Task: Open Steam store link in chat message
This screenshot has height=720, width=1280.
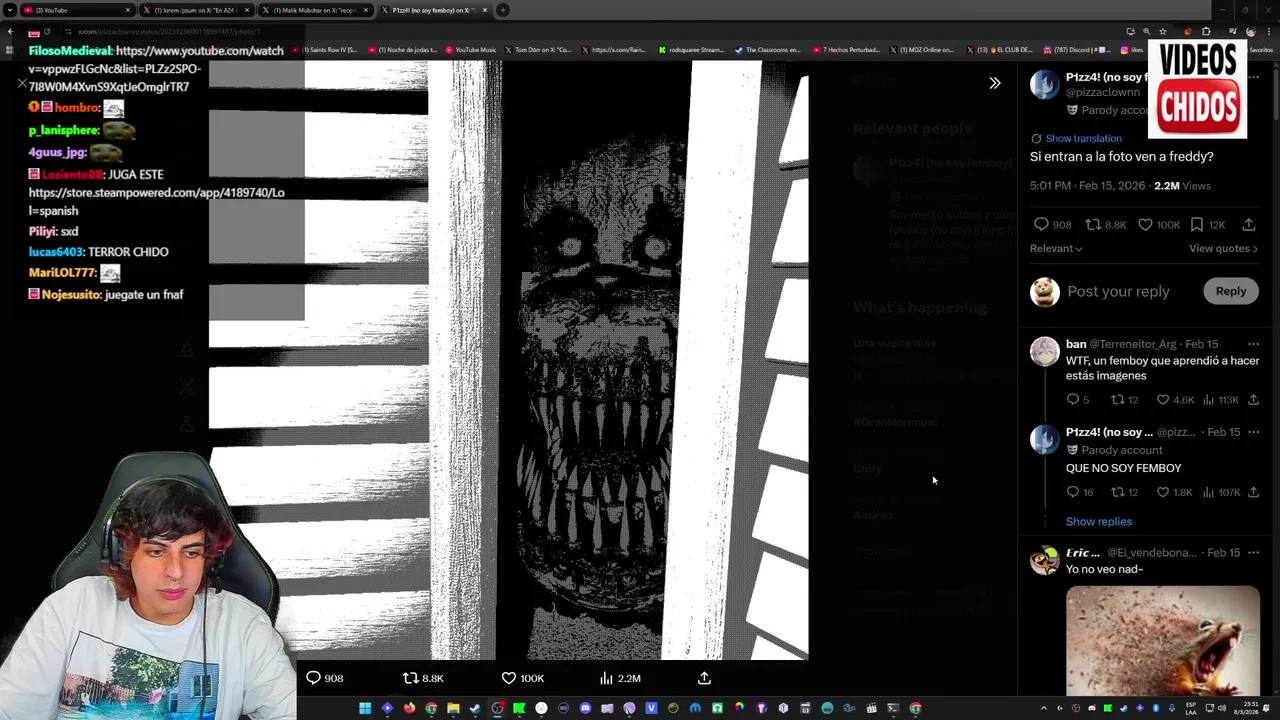Action: (x=156, y=201)
